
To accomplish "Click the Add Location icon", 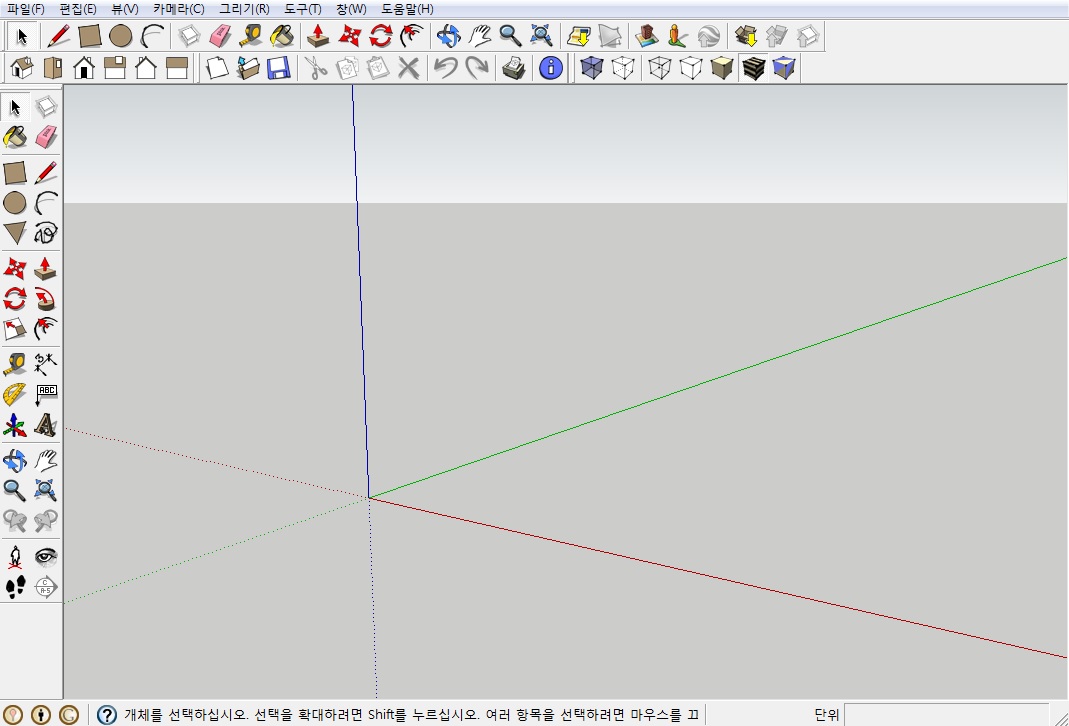I will pos(579,35).
